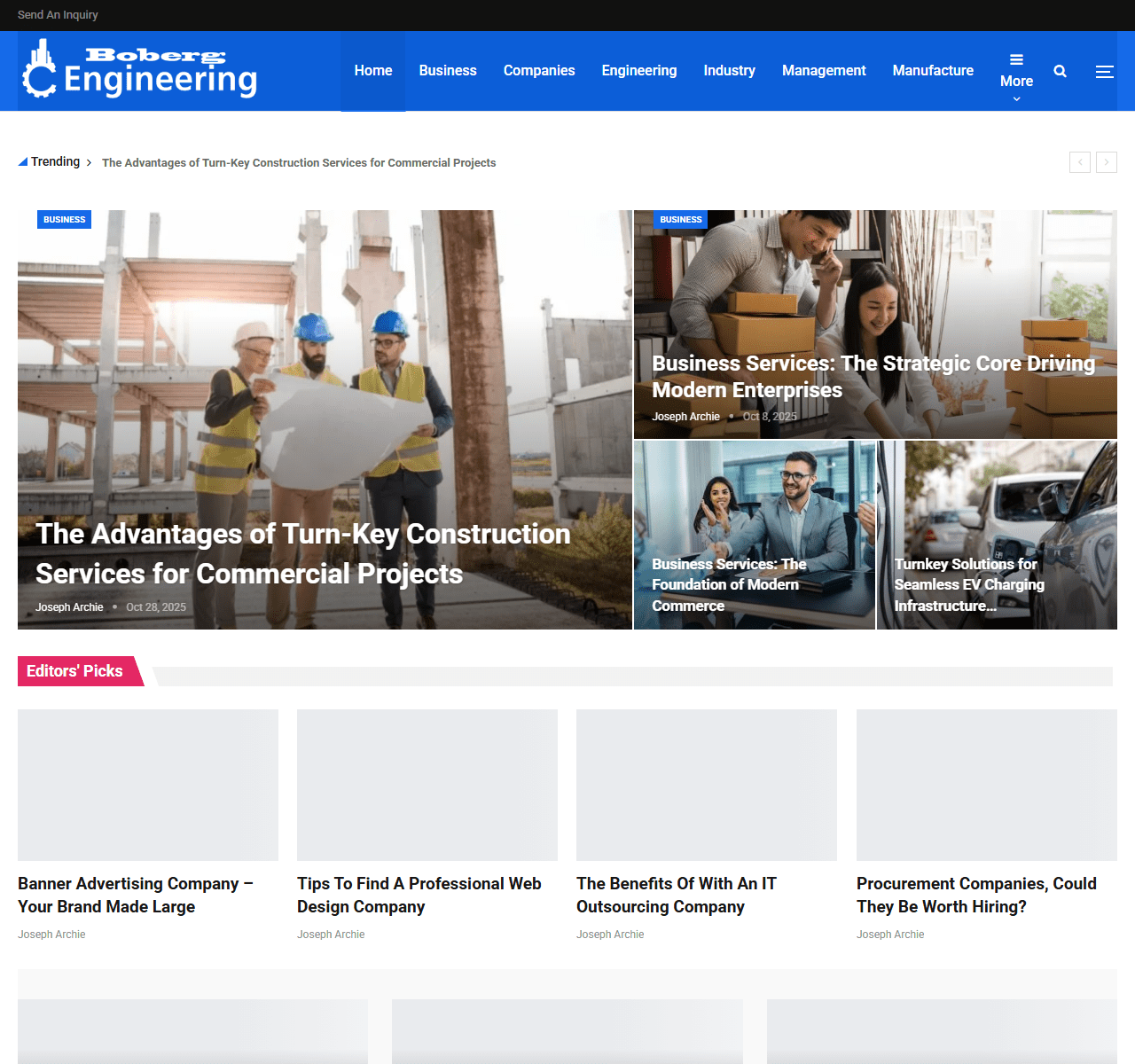Click BUSINESS badge on Strategic Core article

coord(680,220)
